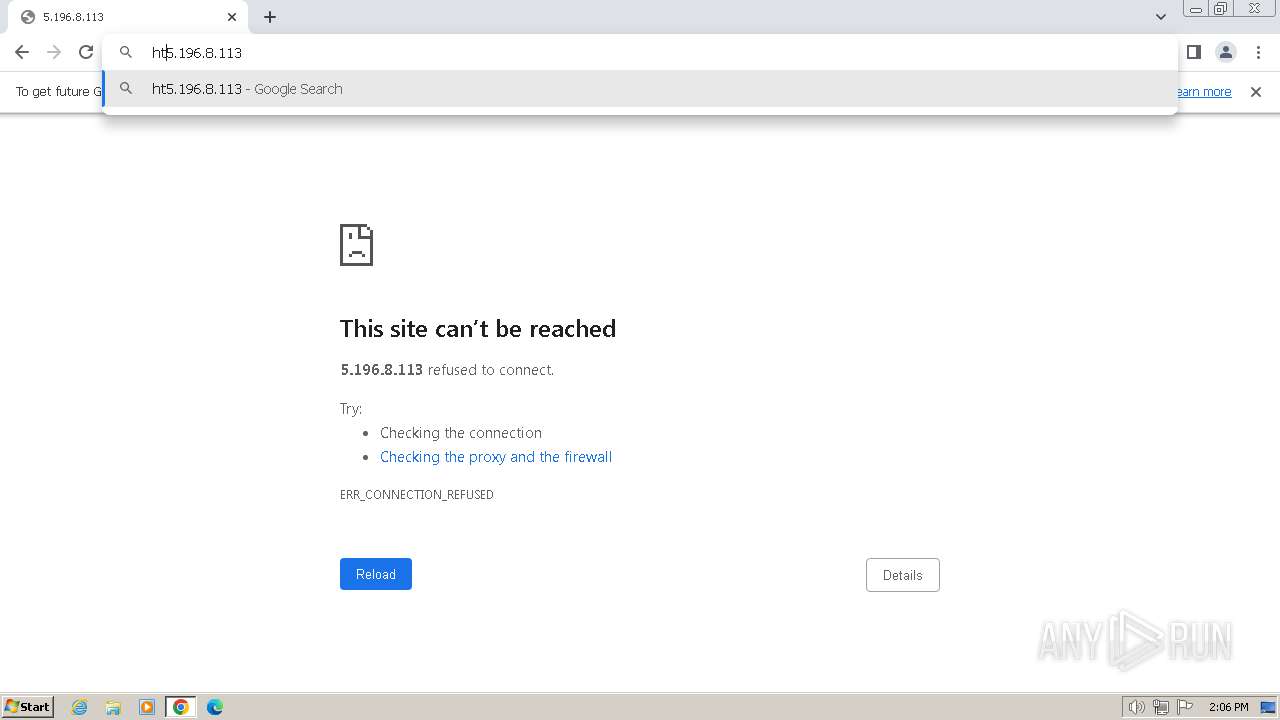
Task: Click the Chrome taskbar icon
Action: pyautogui.click(x=181, y=707)
